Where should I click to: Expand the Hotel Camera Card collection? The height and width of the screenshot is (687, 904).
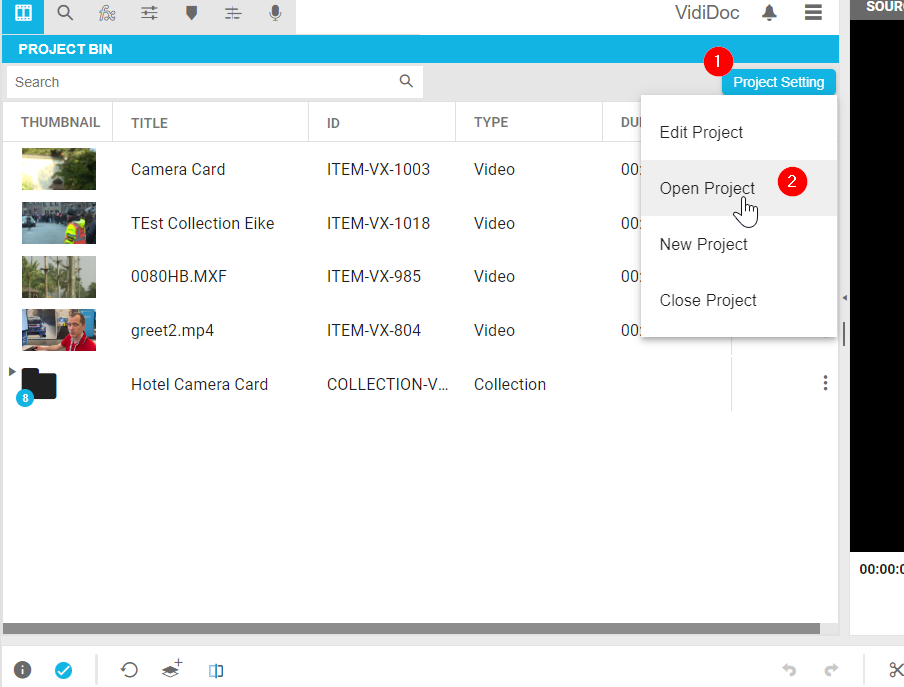(12, 372)
